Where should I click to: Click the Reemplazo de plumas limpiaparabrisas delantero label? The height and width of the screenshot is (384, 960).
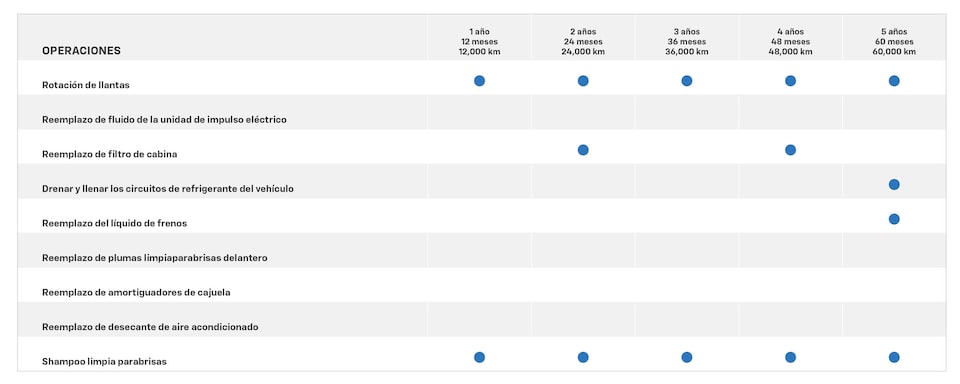(x=155, y=258)
